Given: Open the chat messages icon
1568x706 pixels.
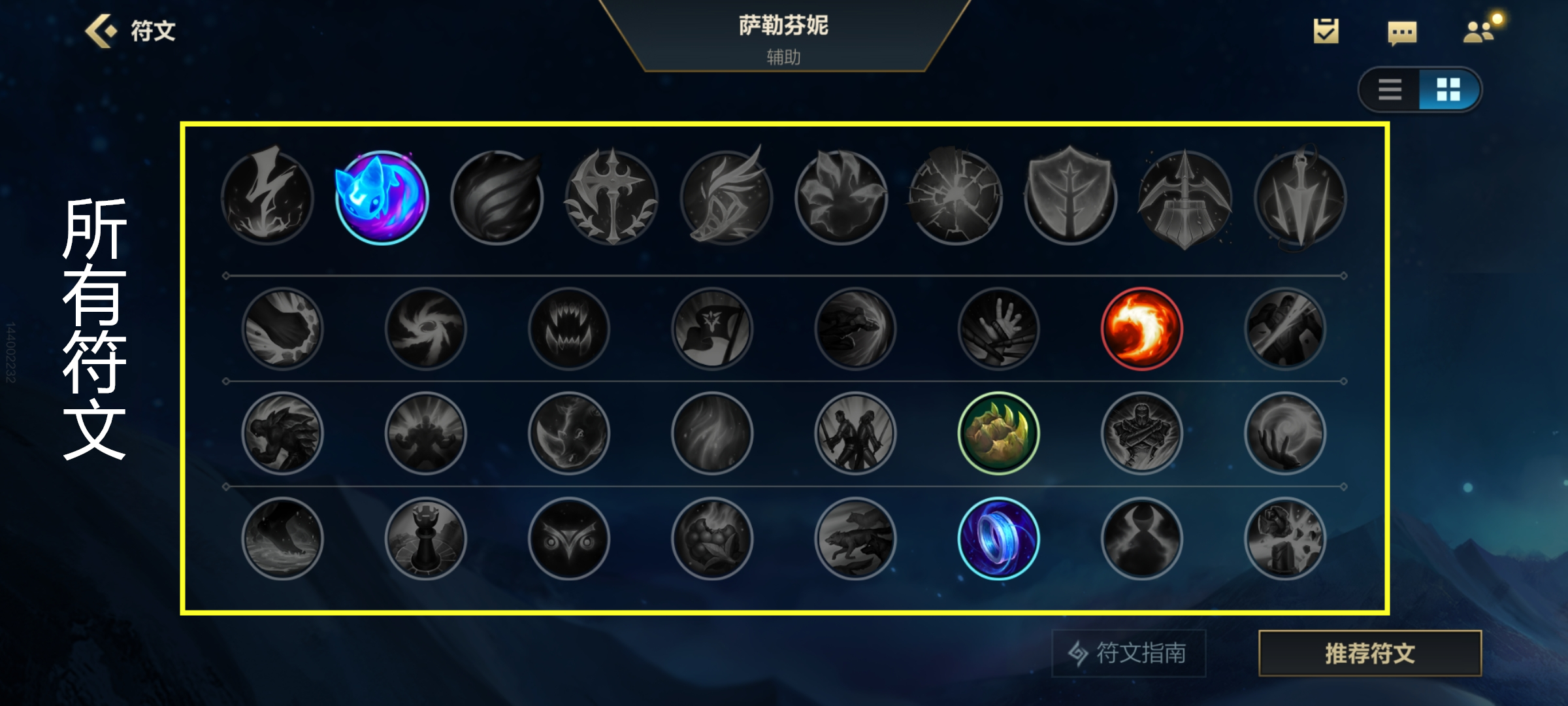Looking at the screenshot, I should (1402, 32).
